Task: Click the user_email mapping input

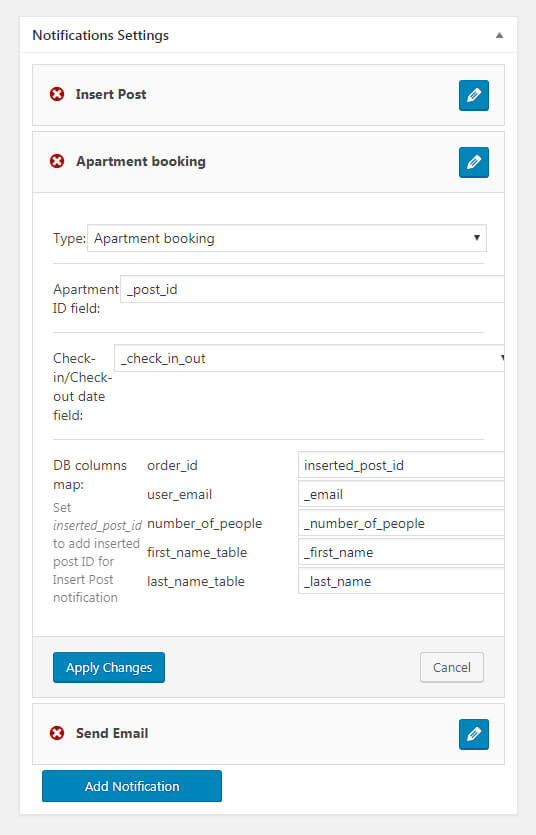Action: coord(401,494)
